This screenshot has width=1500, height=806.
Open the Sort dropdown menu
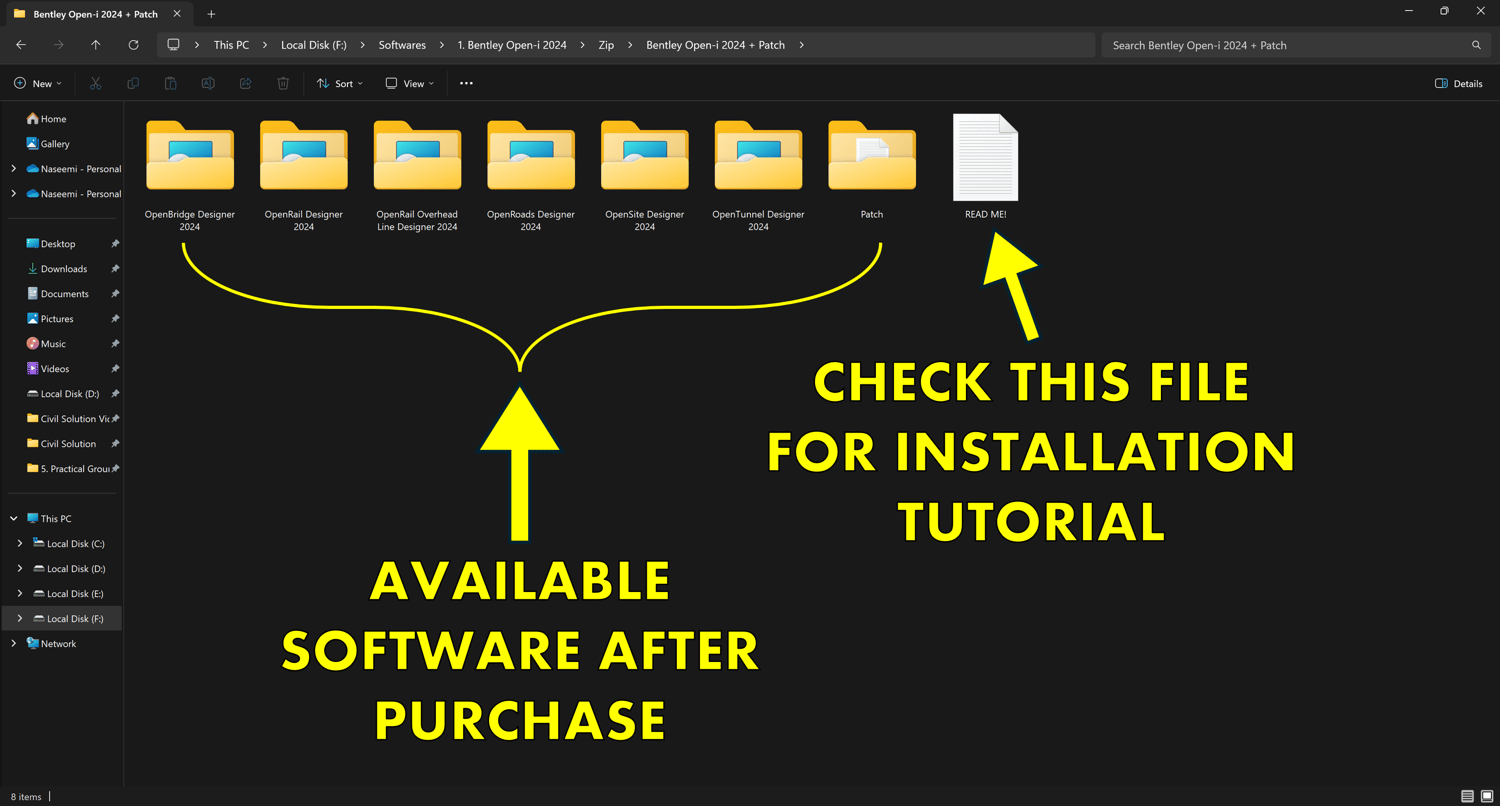340,83
